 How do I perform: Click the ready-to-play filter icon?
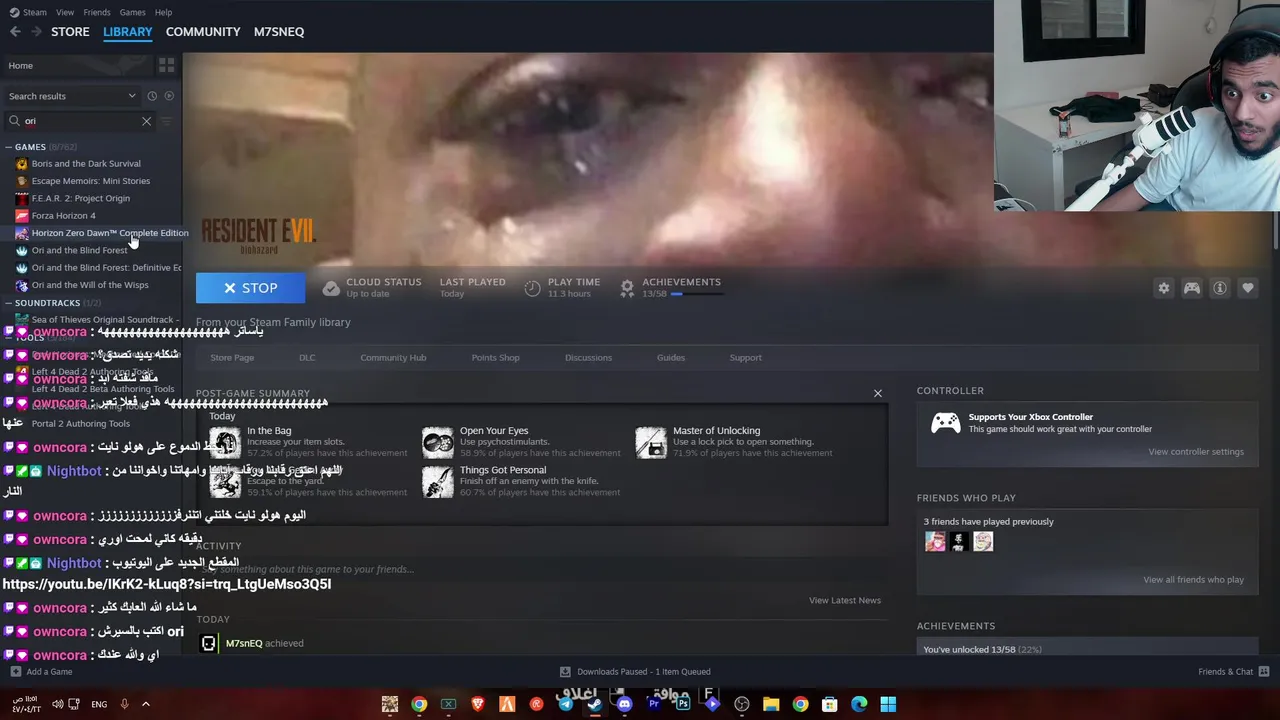(x=169, y=96)
